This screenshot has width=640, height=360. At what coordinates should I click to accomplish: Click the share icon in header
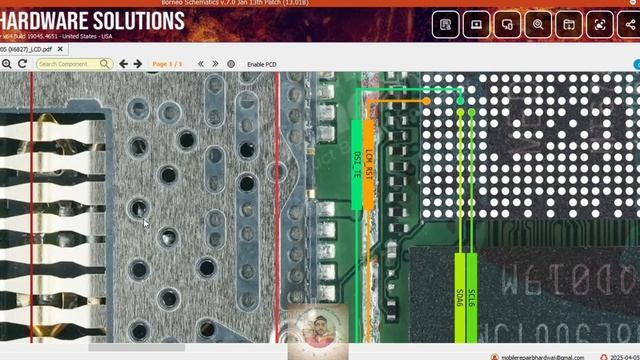pos(629,24)
